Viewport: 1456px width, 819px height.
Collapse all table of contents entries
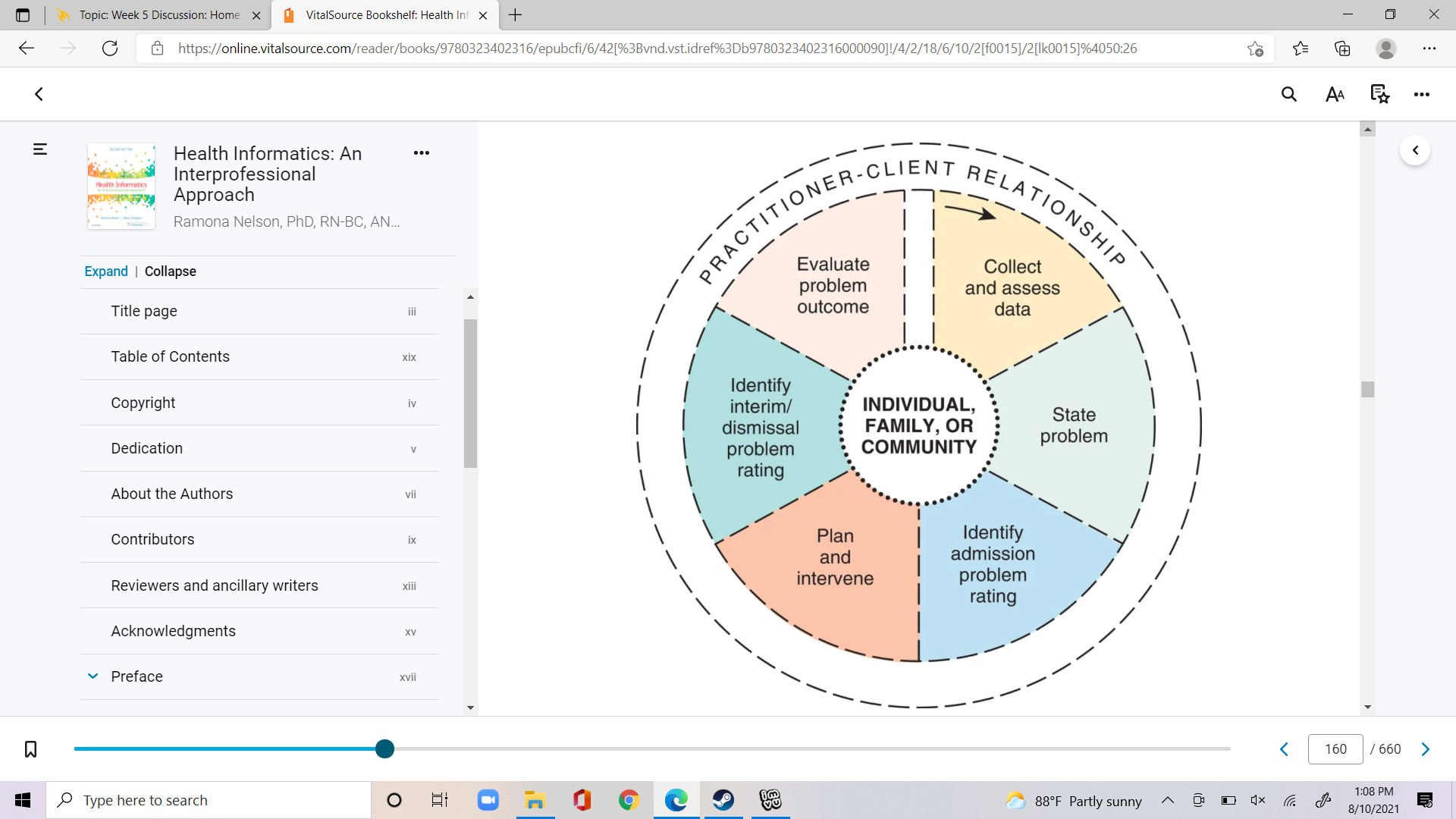[x=171, y=271]
